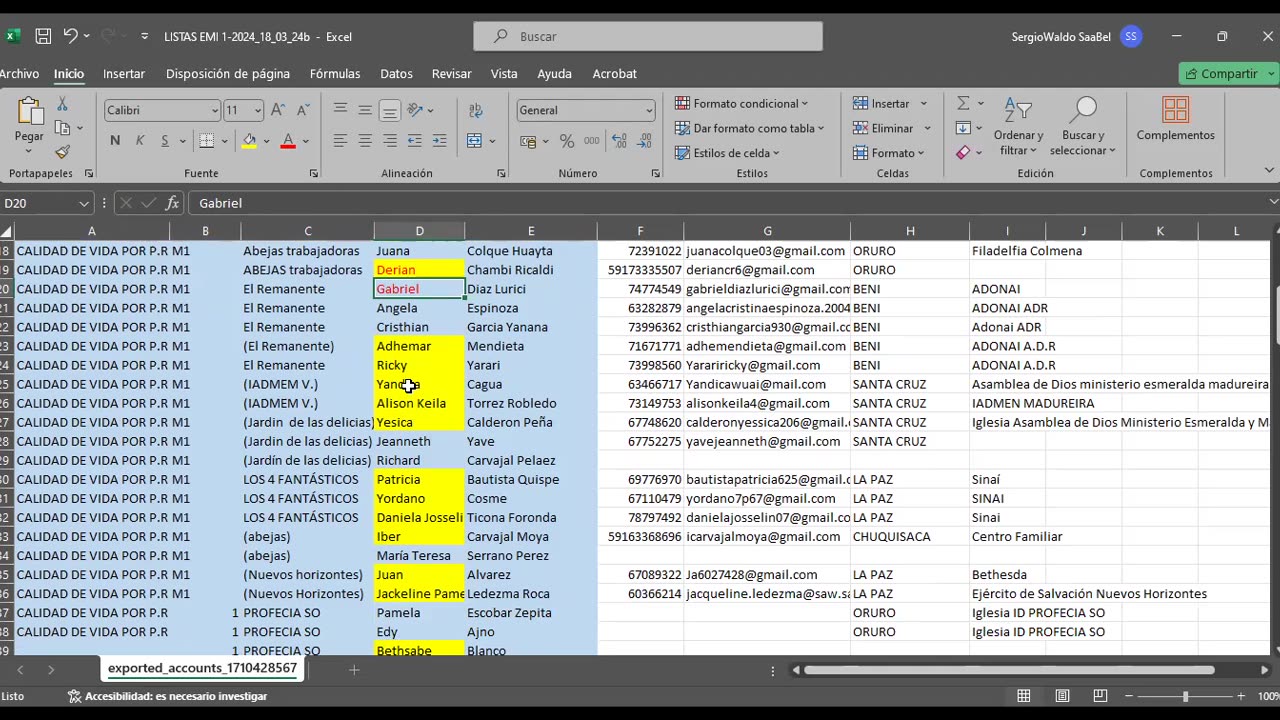1280x720 pixels.
Task: Click Insertar cells button
Action: point(881,103)
